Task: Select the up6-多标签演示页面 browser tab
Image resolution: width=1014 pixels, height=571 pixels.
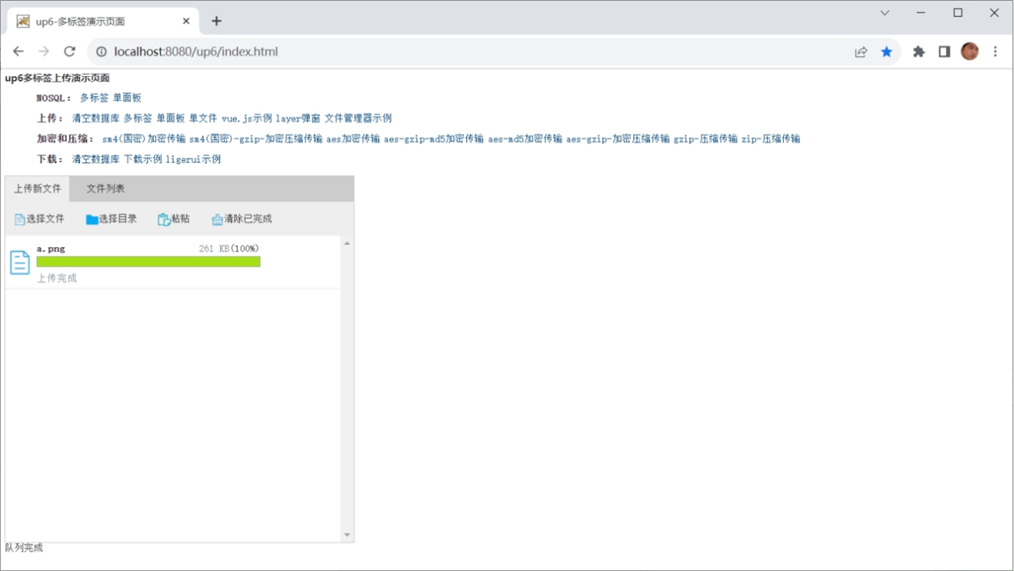Action: point(103,21)
